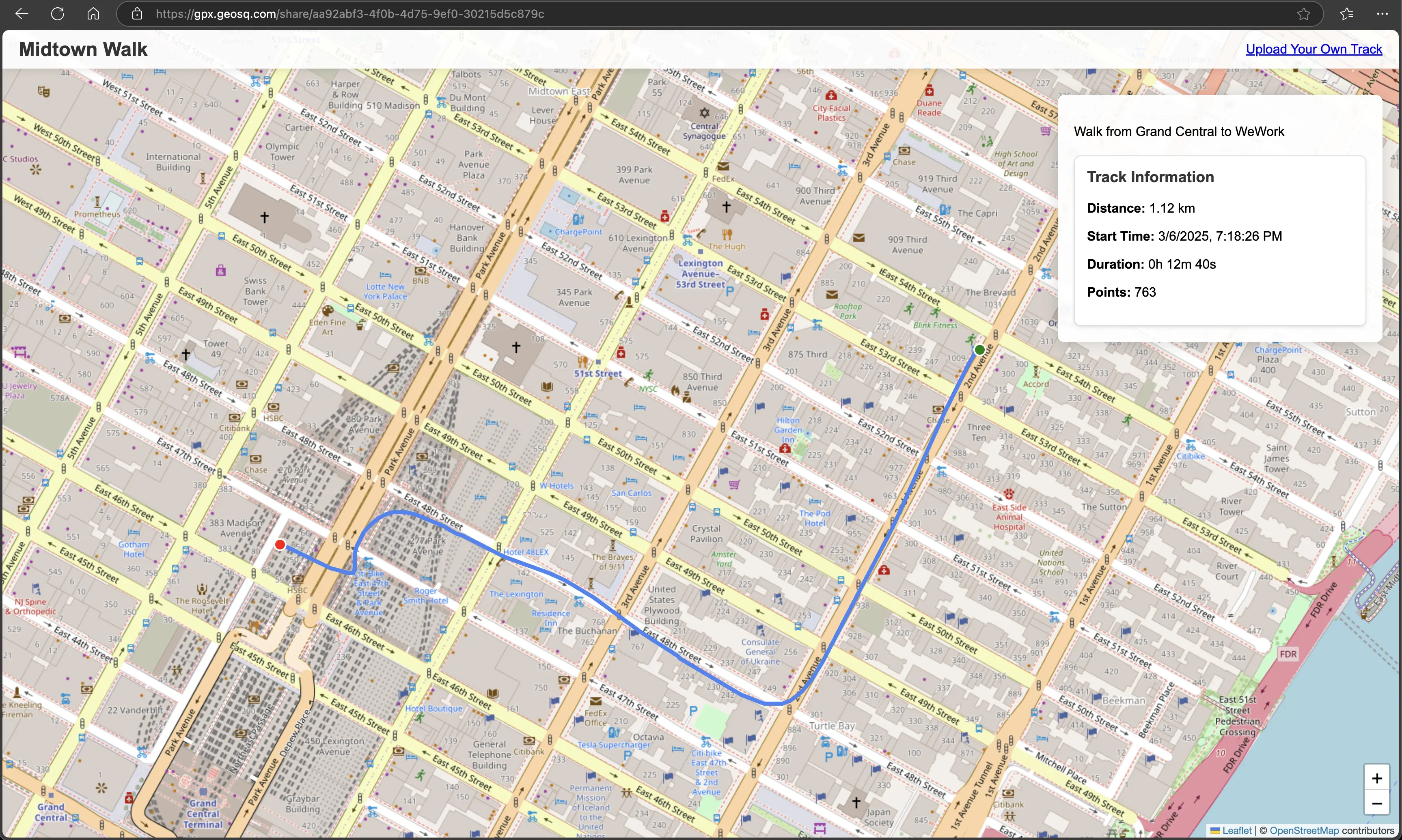Click the Hilton Garden Inn label
This screenshot has height=840, width=1402.
[788, 430]
